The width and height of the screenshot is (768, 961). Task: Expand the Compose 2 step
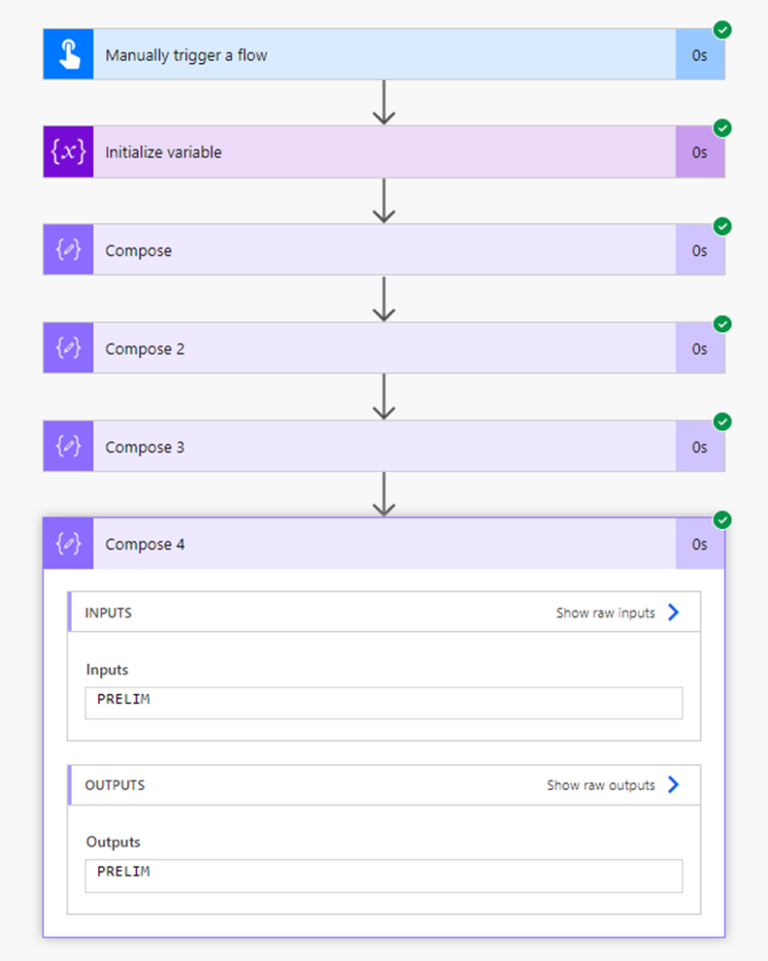click(x=384, y=348)
